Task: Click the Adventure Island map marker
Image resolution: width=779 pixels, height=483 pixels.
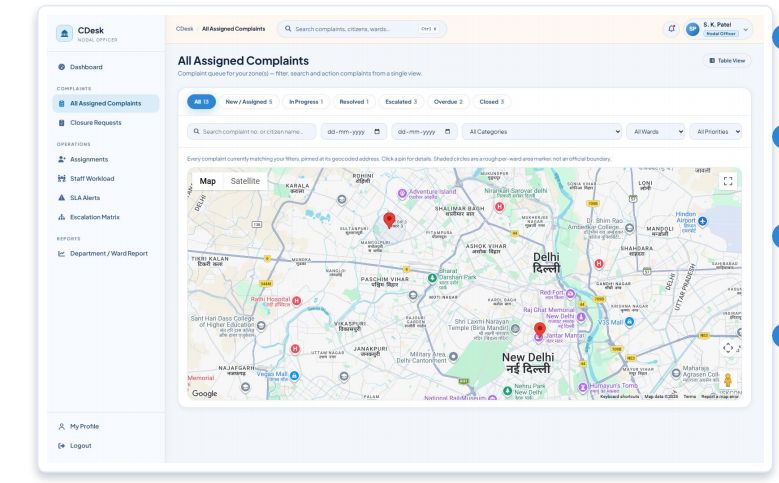Action: (x=402, y=193)
